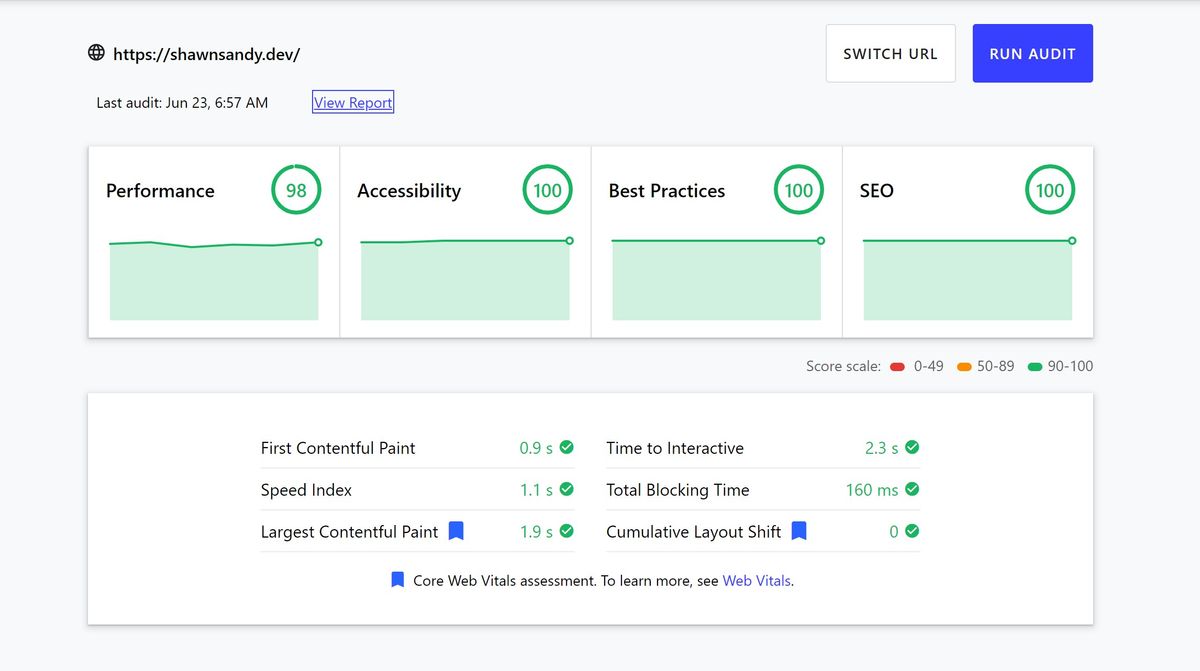Click the 1.9 s Largest Contentful Paint value

pyautogui.click(x=536, y=532)
